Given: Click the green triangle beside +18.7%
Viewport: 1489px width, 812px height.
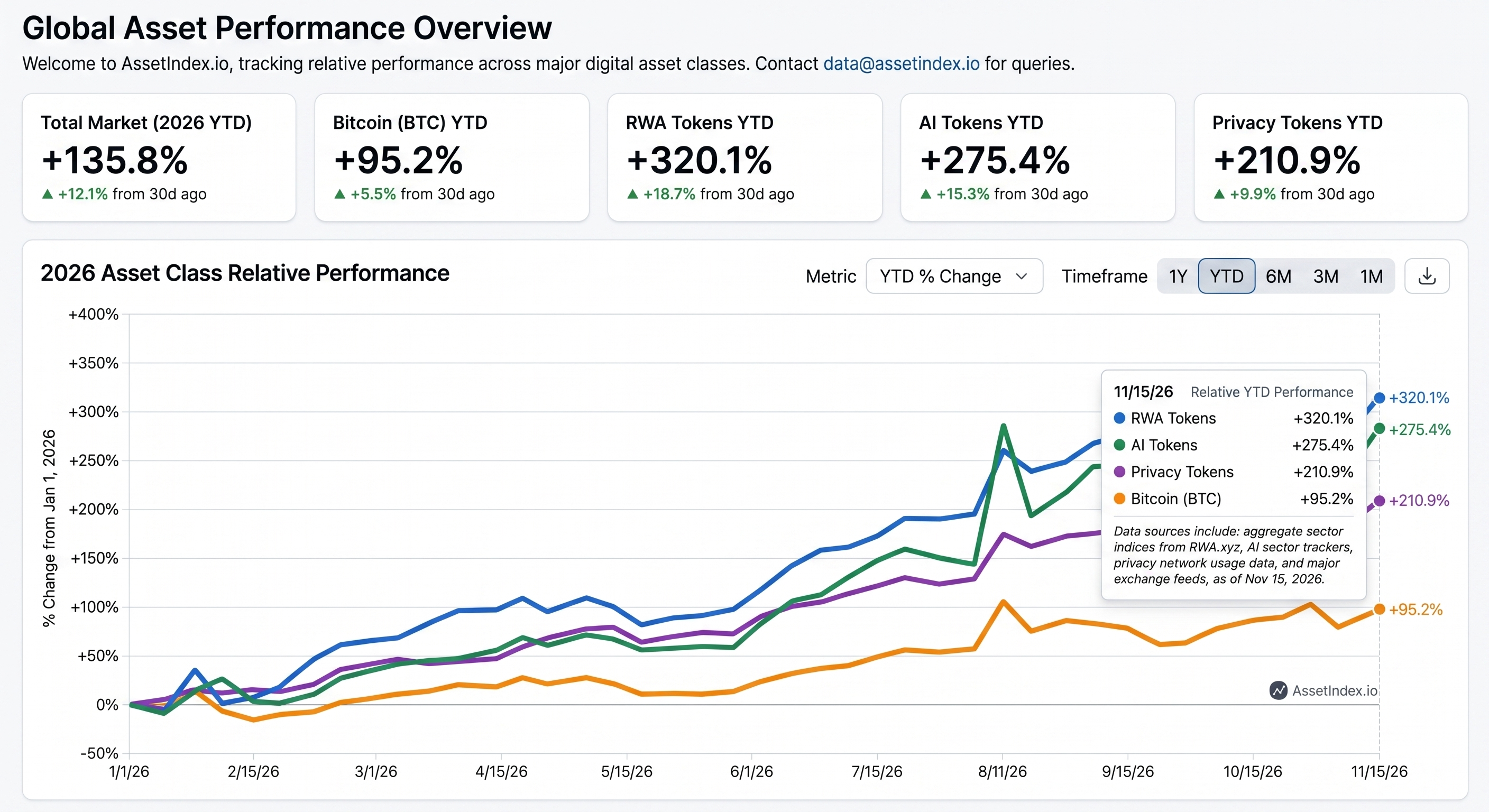Looking at the screenshot, I should [x=633, y=194].
